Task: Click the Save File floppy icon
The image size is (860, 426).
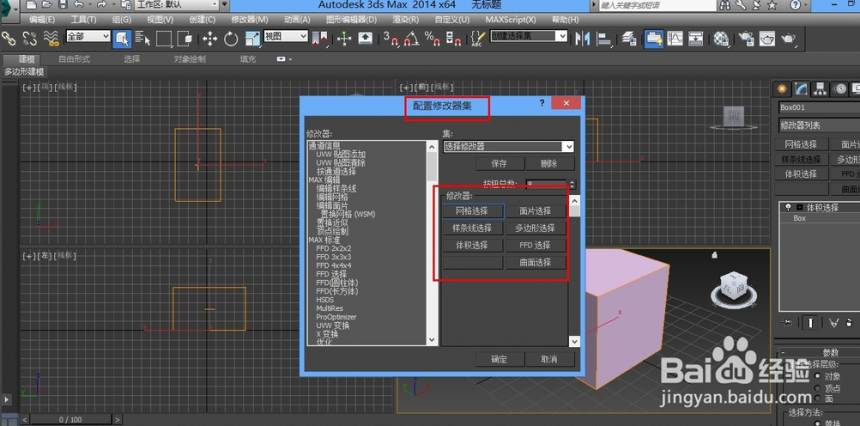Action: (x=61, y=5)
